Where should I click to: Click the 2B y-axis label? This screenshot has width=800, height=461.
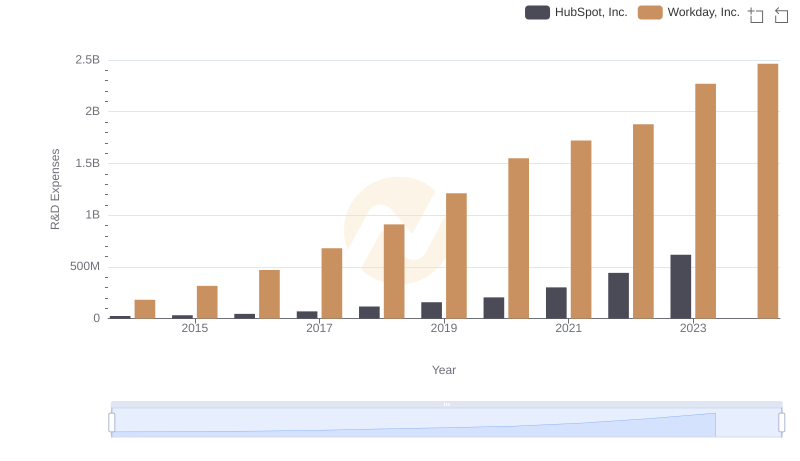click(x=92, y=111)
